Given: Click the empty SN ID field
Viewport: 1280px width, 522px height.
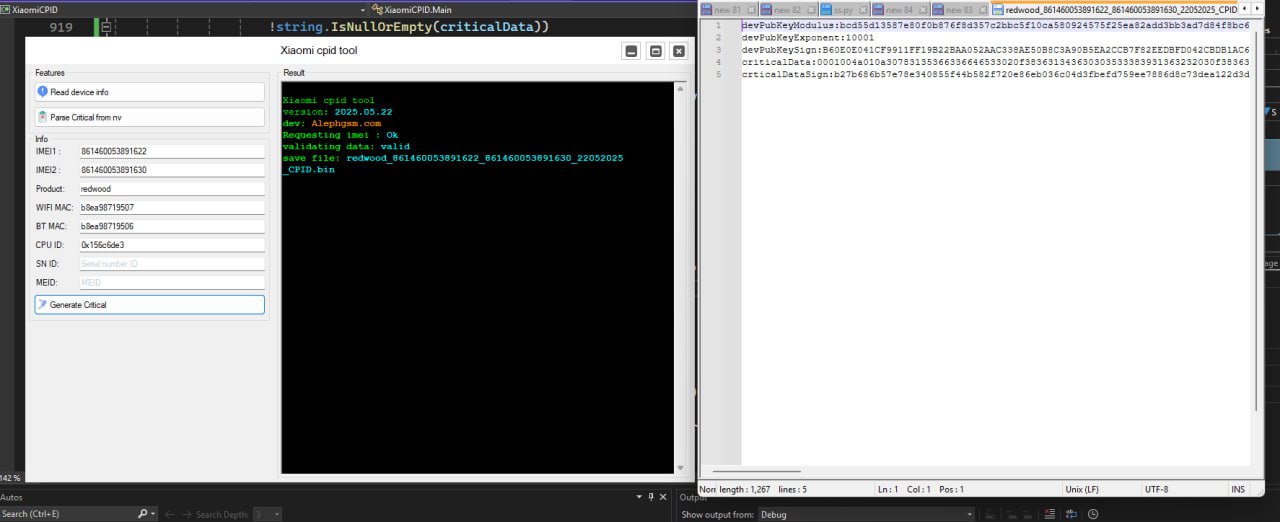Looking at the screenshot, I should point(171,264).
